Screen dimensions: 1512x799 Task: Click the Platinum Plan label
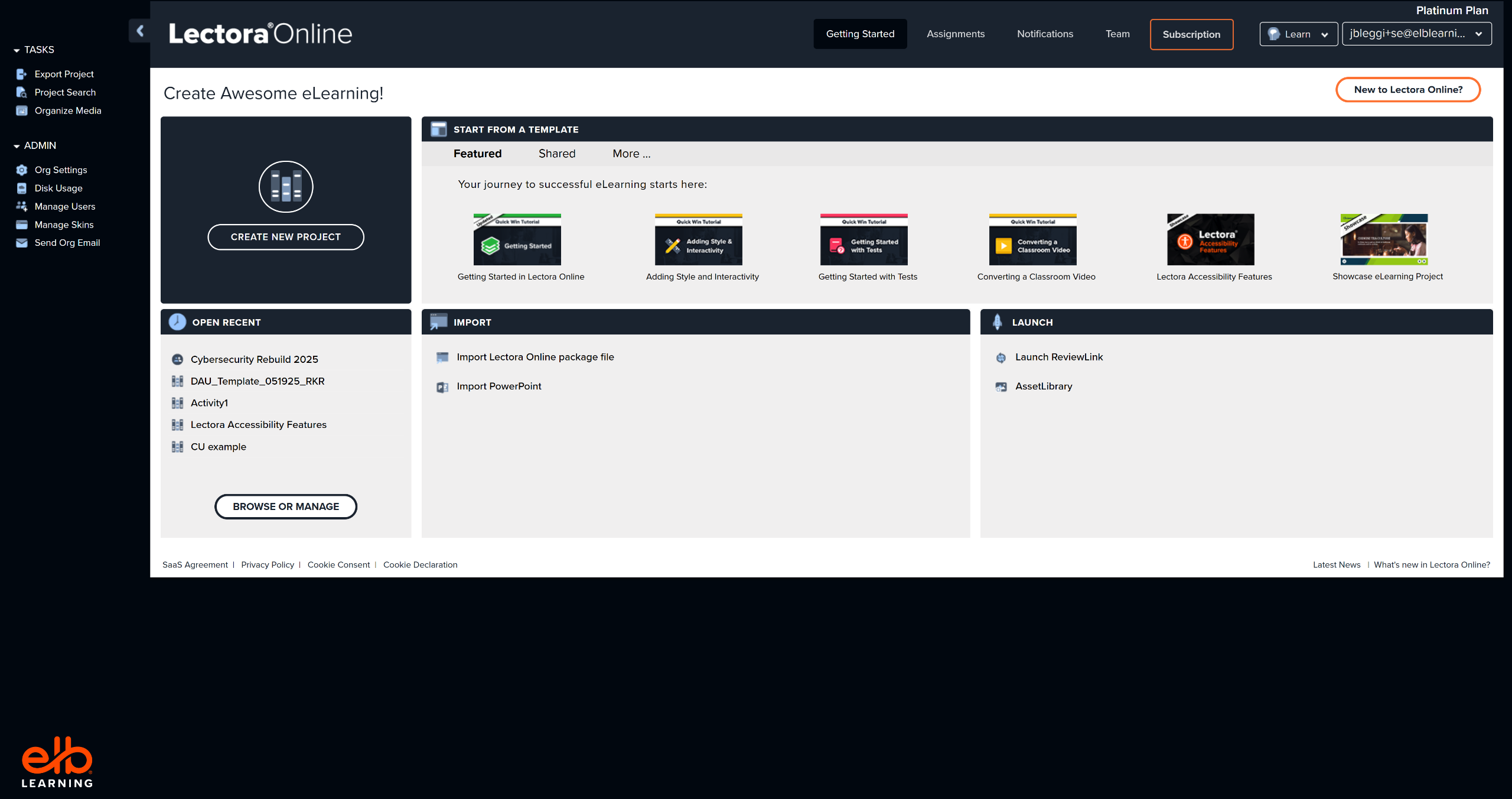click(x=1452, y=11)
